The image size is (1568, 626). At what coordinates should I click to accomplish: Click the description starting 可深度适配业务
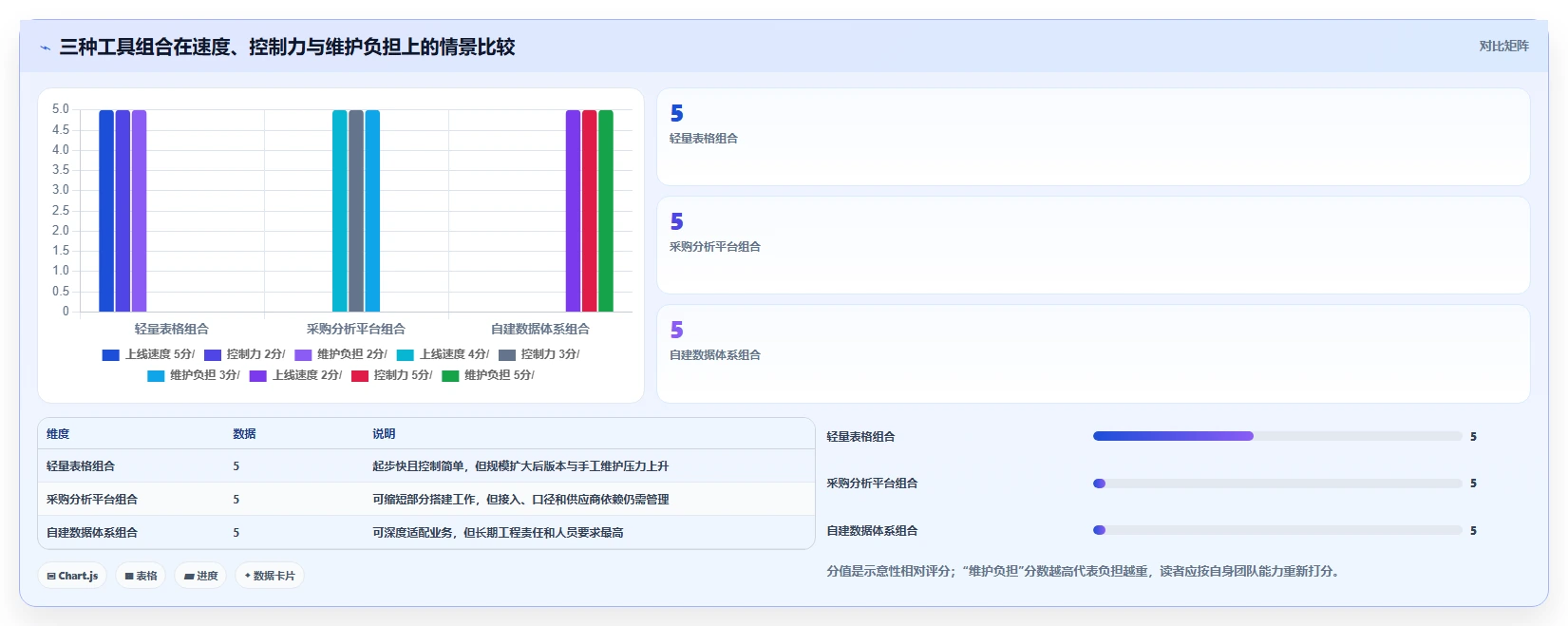tap(498, 533)
